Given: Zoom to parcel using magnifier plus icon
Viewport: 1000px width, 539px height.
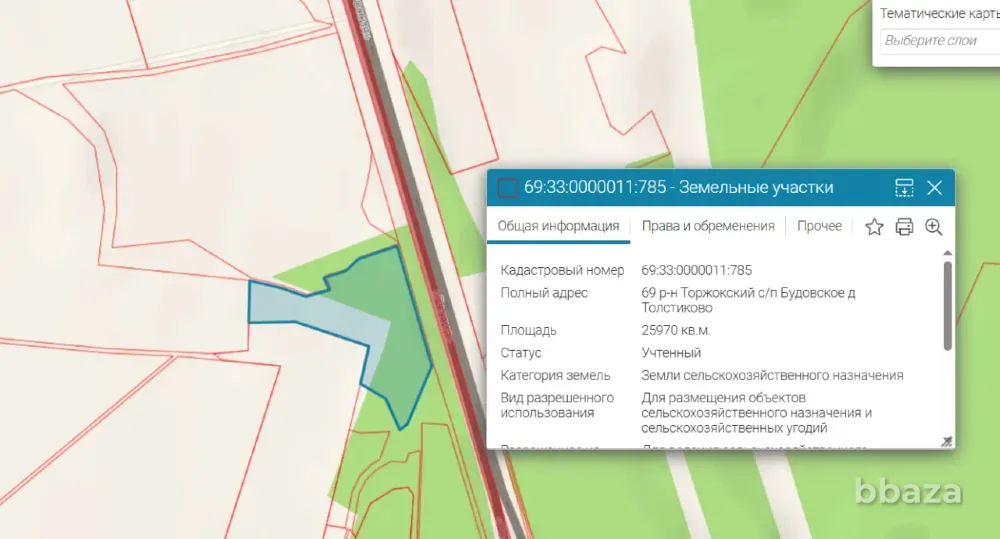Looking at the screenshot, I should tap(934, 226).
